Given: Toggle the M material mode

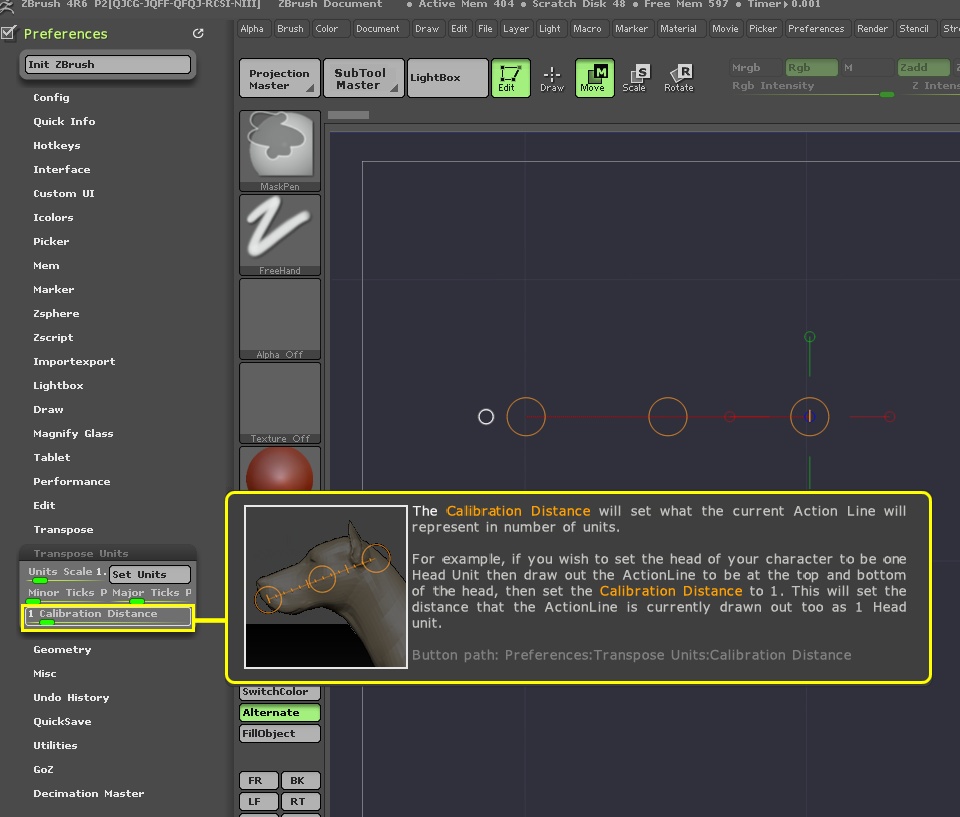Looking at the screenshot, I should [866, 67].
